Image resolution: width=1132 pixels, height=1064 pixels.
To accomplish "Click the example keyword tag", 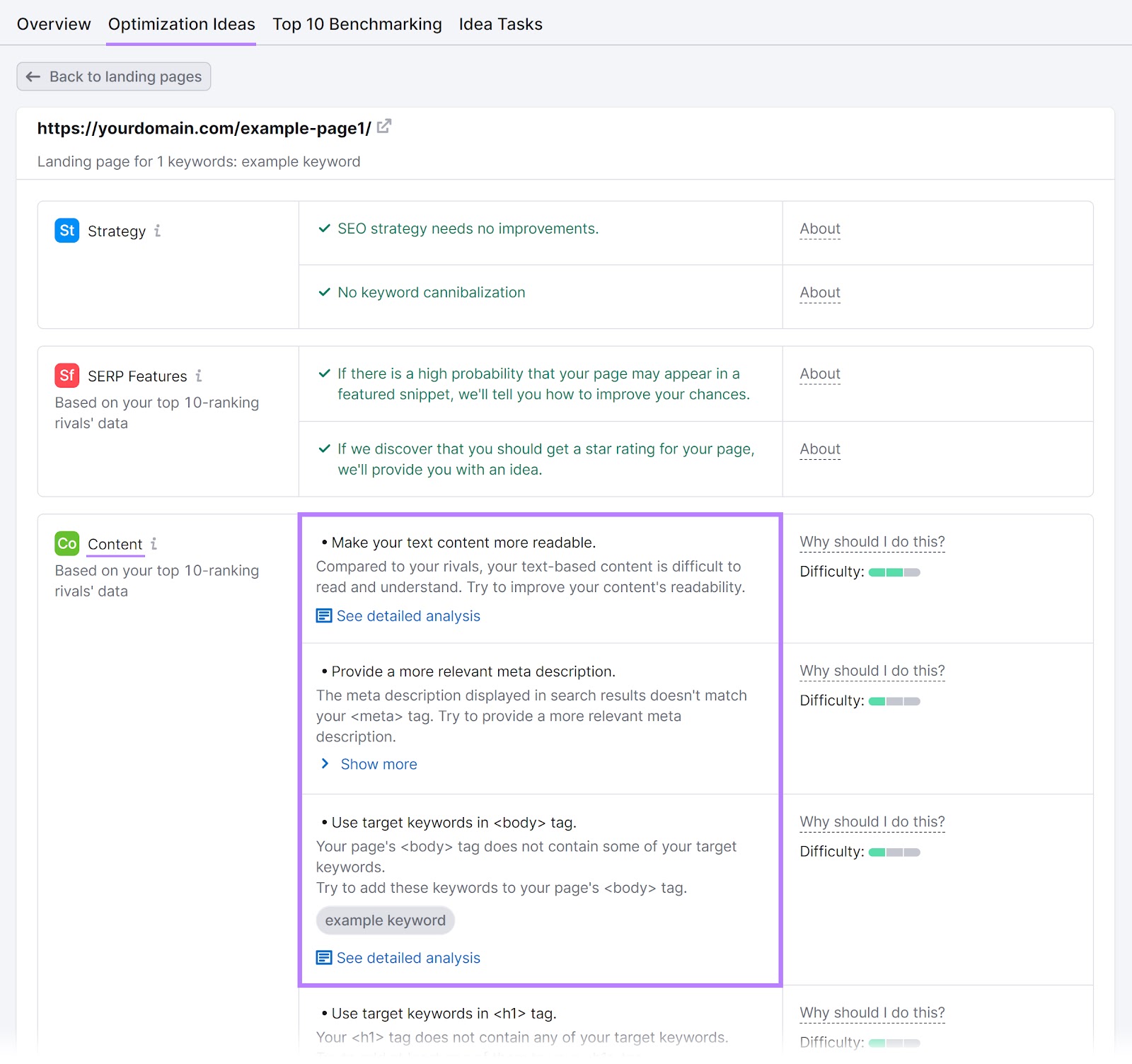I will (386, 920).
